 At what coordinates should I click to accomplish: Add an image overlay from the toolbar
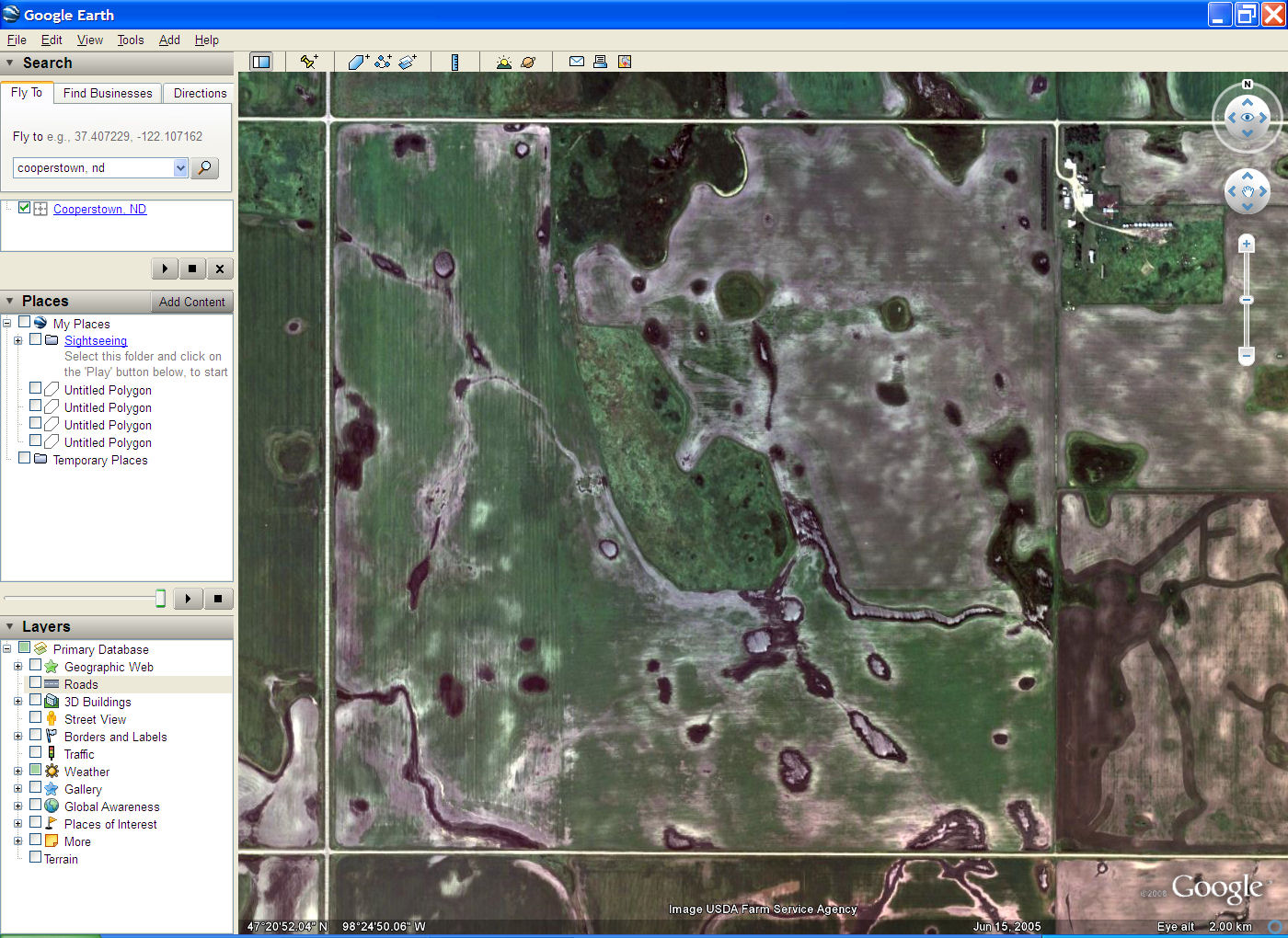click(408, 62)
